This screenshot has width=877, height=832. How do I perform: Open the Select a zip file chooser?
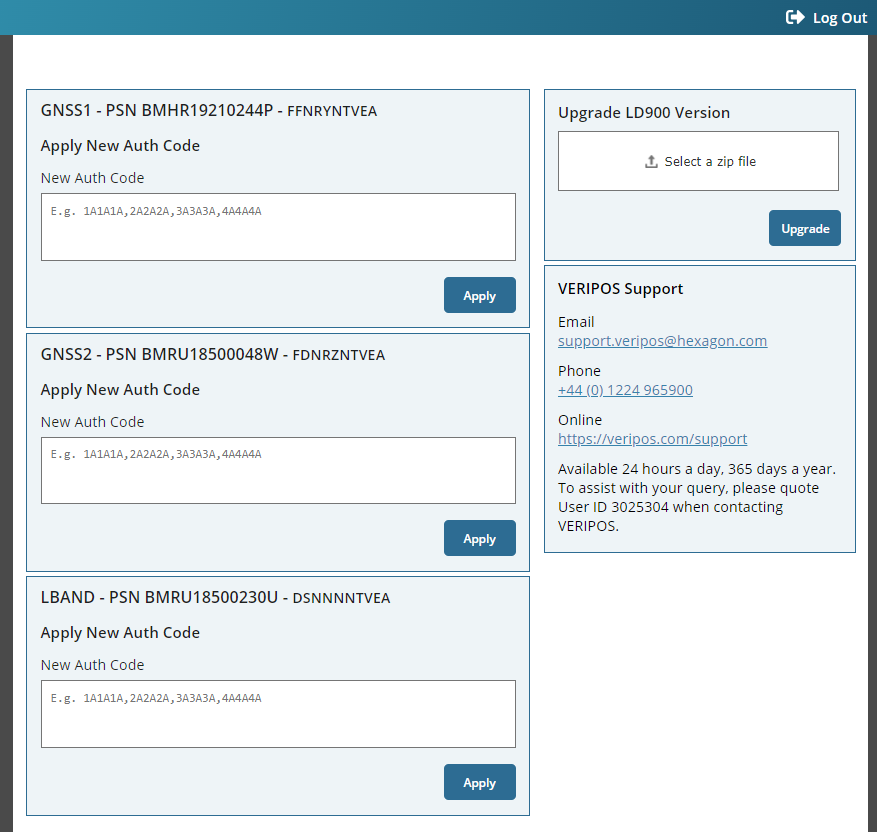pyautogui.click(x=698, y=160)
